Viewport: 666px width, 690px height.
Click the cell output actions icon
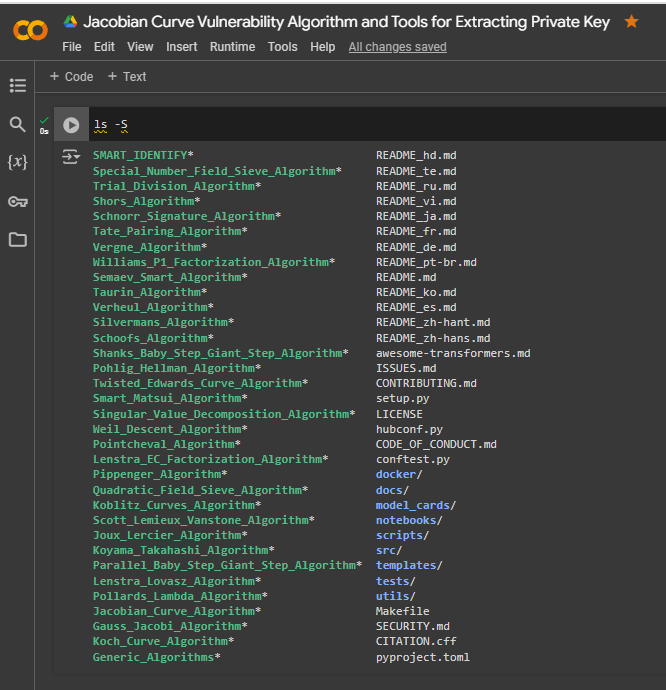point(70,157)
